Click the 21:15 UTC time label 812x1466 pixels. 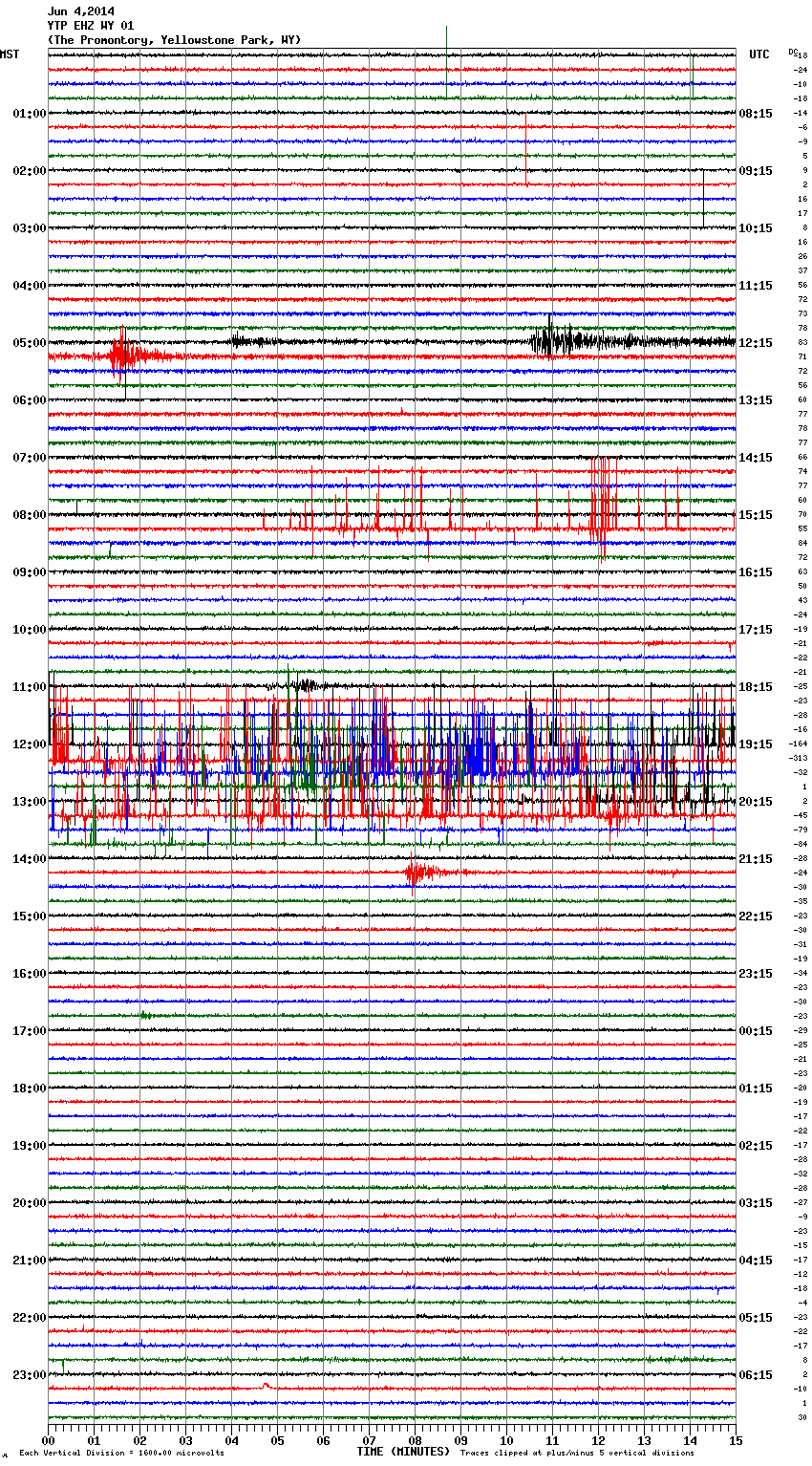tap(756, 859)
